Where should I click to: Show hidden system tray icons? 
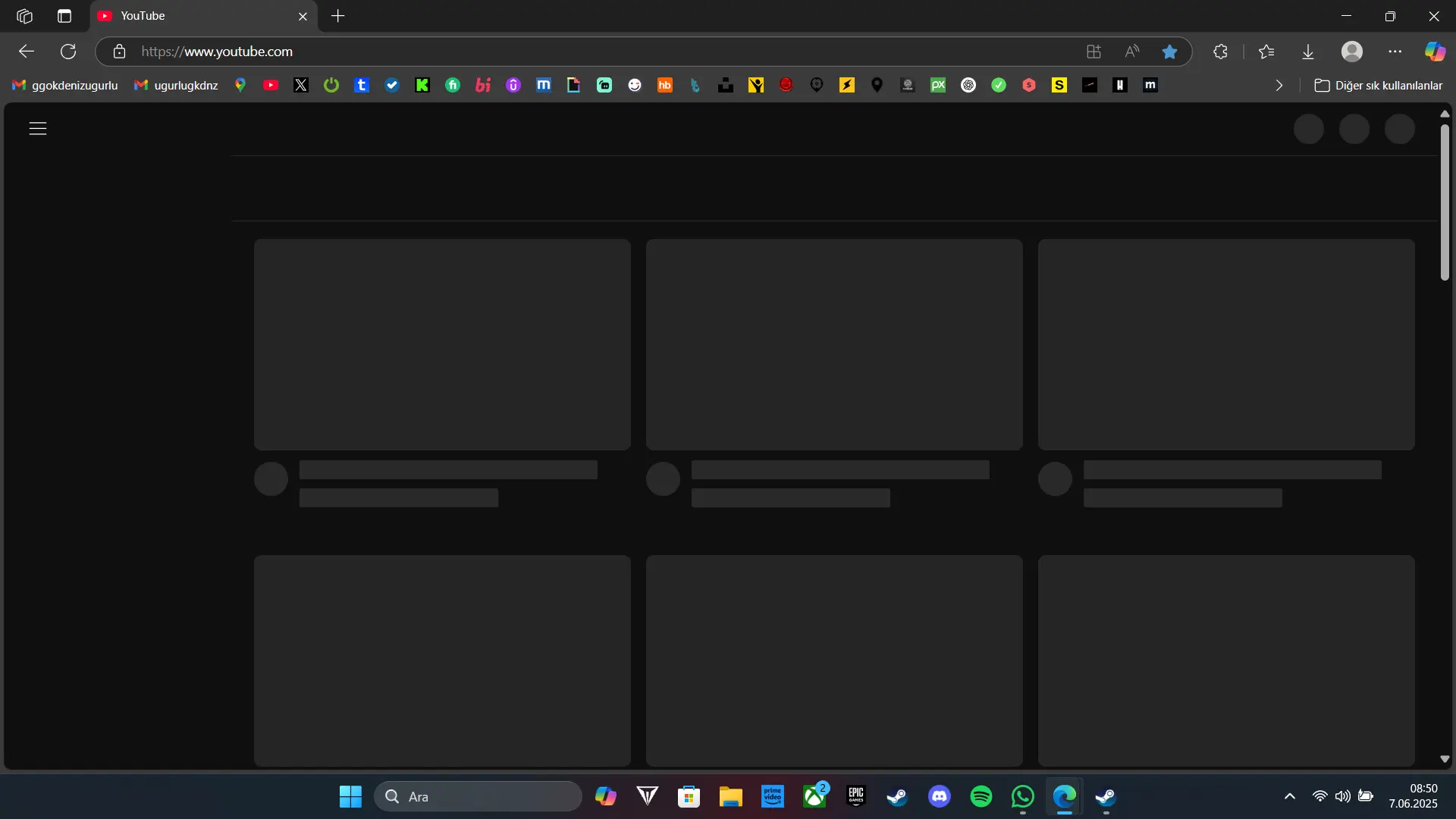pos(1289,796)
